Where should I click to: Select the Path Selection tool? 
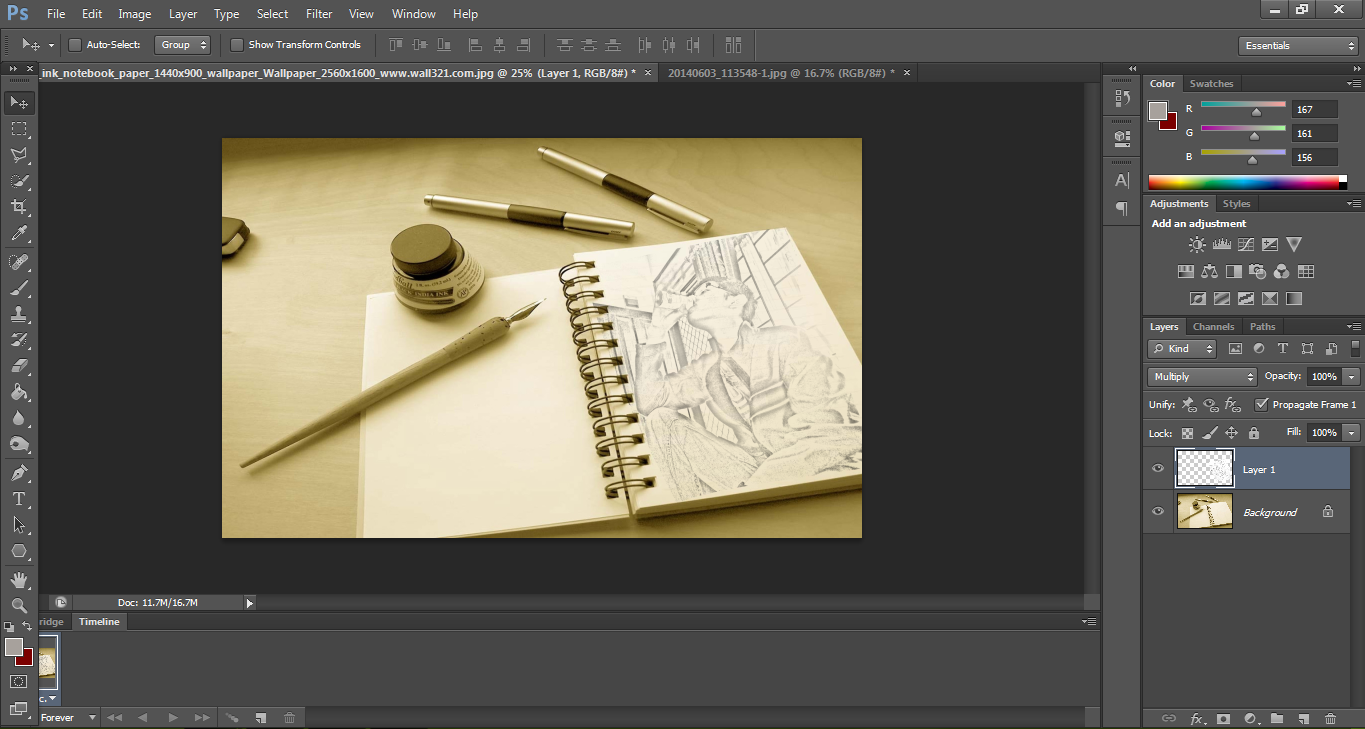tap(19, 524)
